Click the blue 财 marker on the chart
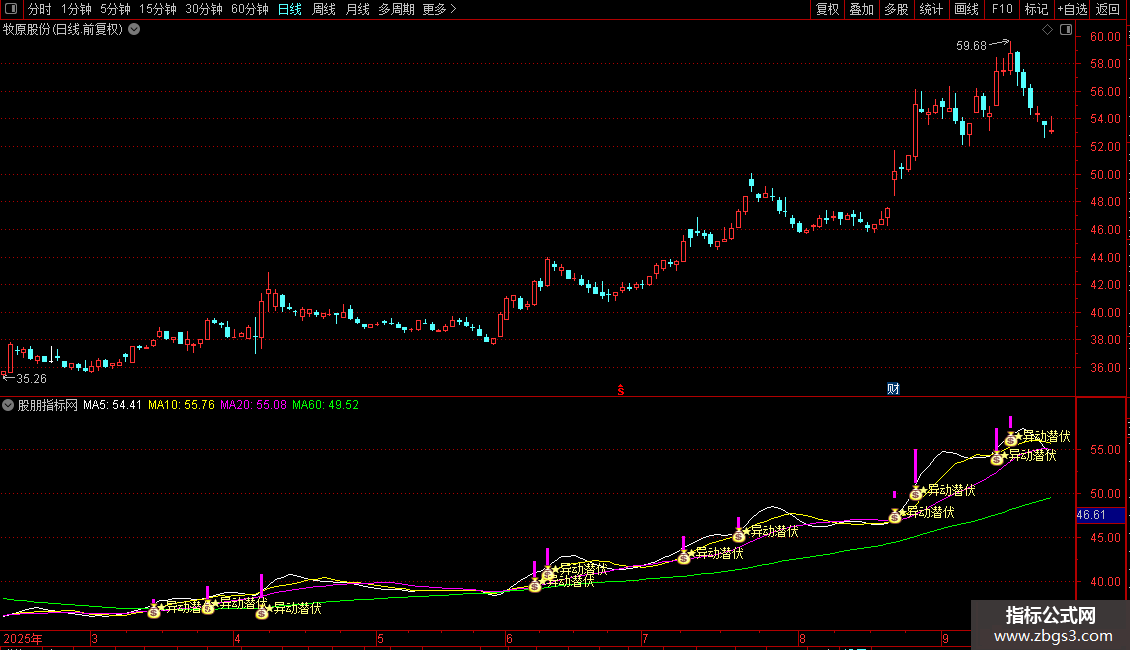Screen dimensions: 1130x650 (x=894, y=389)
